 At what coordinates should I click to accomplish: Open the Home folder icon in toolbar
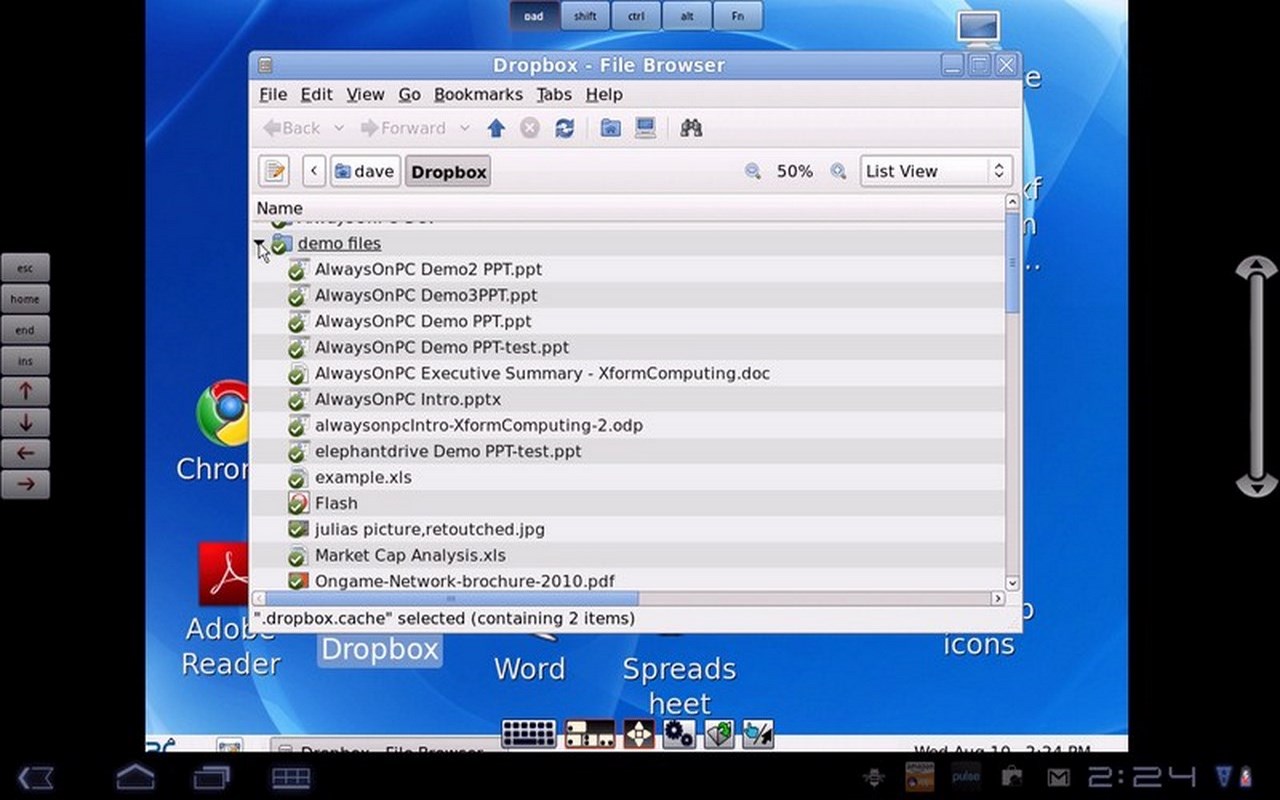click(x=611, y=128)
